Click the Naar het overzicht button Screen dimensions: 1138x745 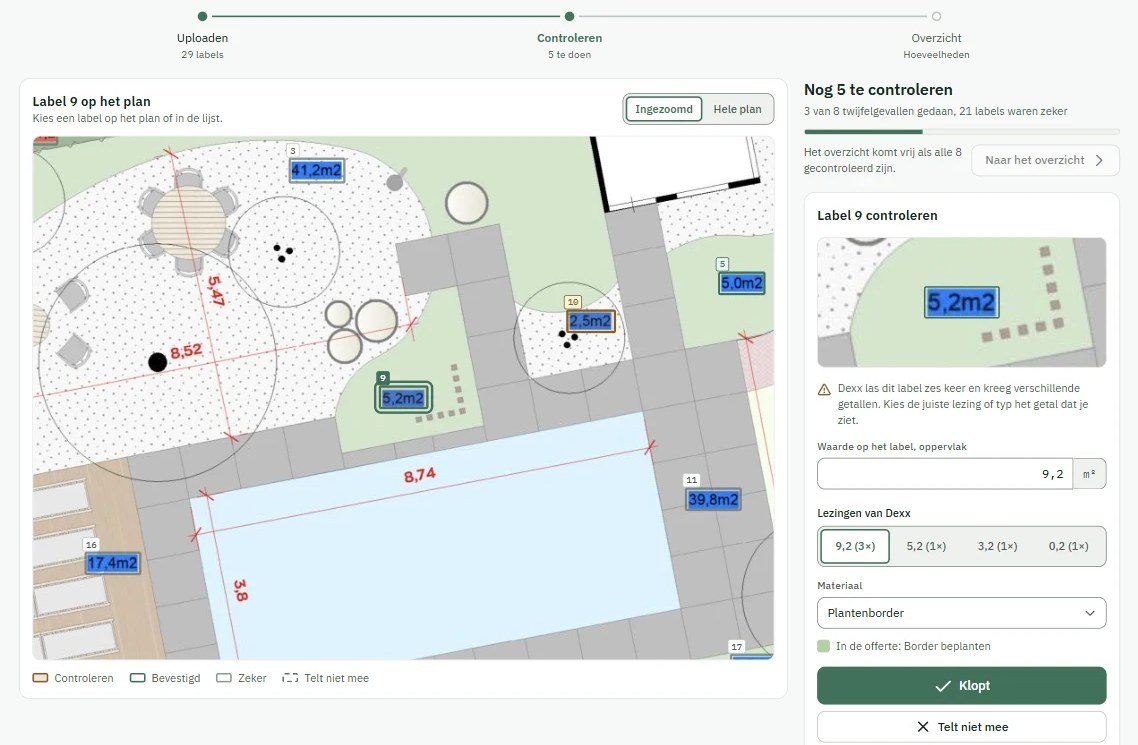tap(1045, 160)
